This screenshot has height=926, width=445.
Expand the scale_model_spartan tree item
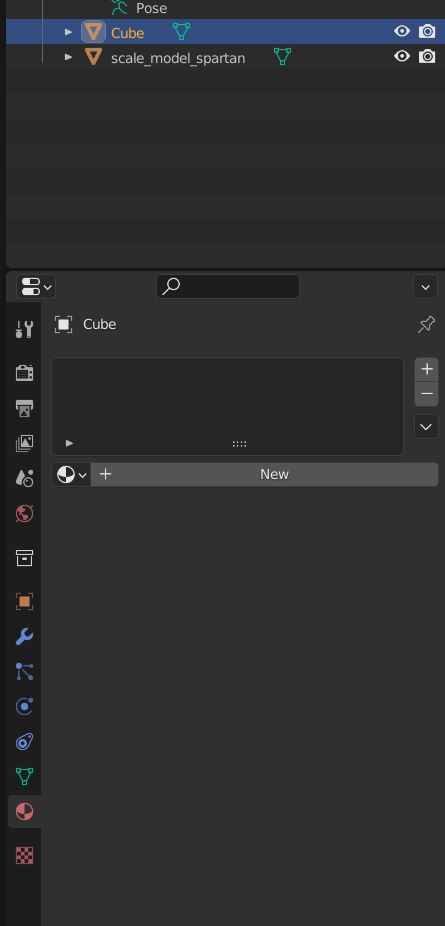coord(68,57)
